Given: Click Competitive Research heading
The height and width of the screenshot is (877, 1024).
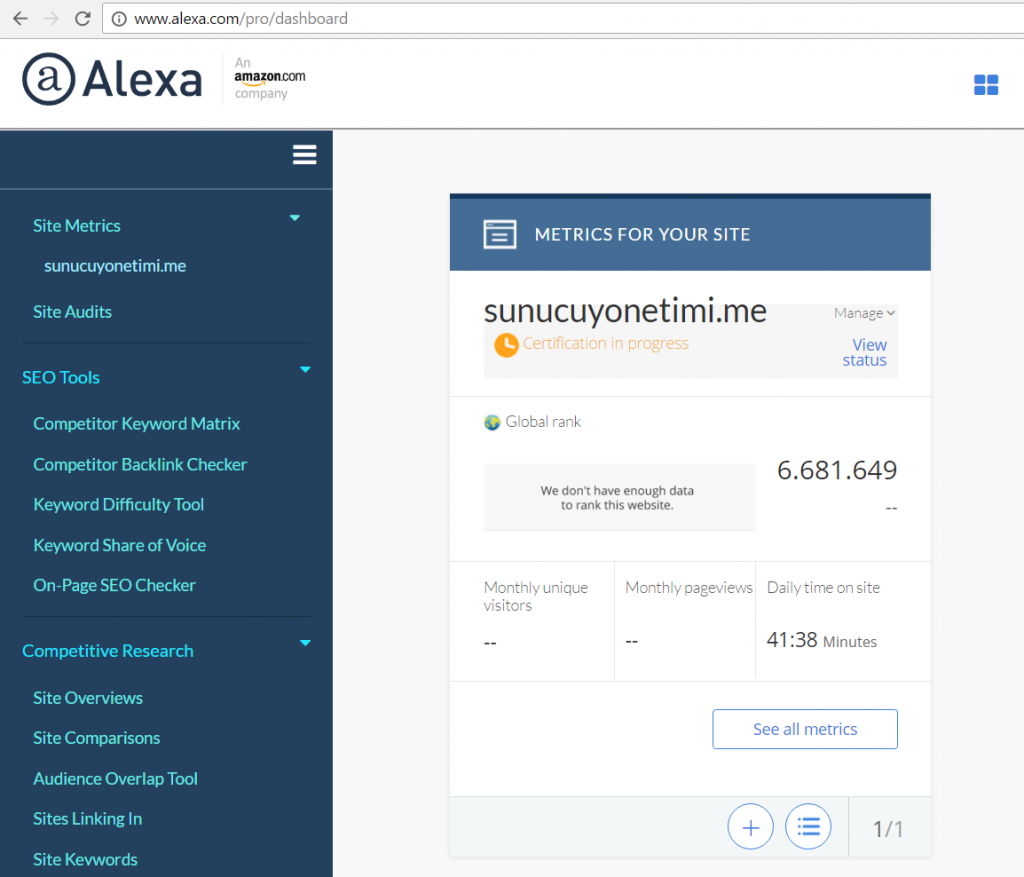Looking at the screenshot, I should coord(108,651).
